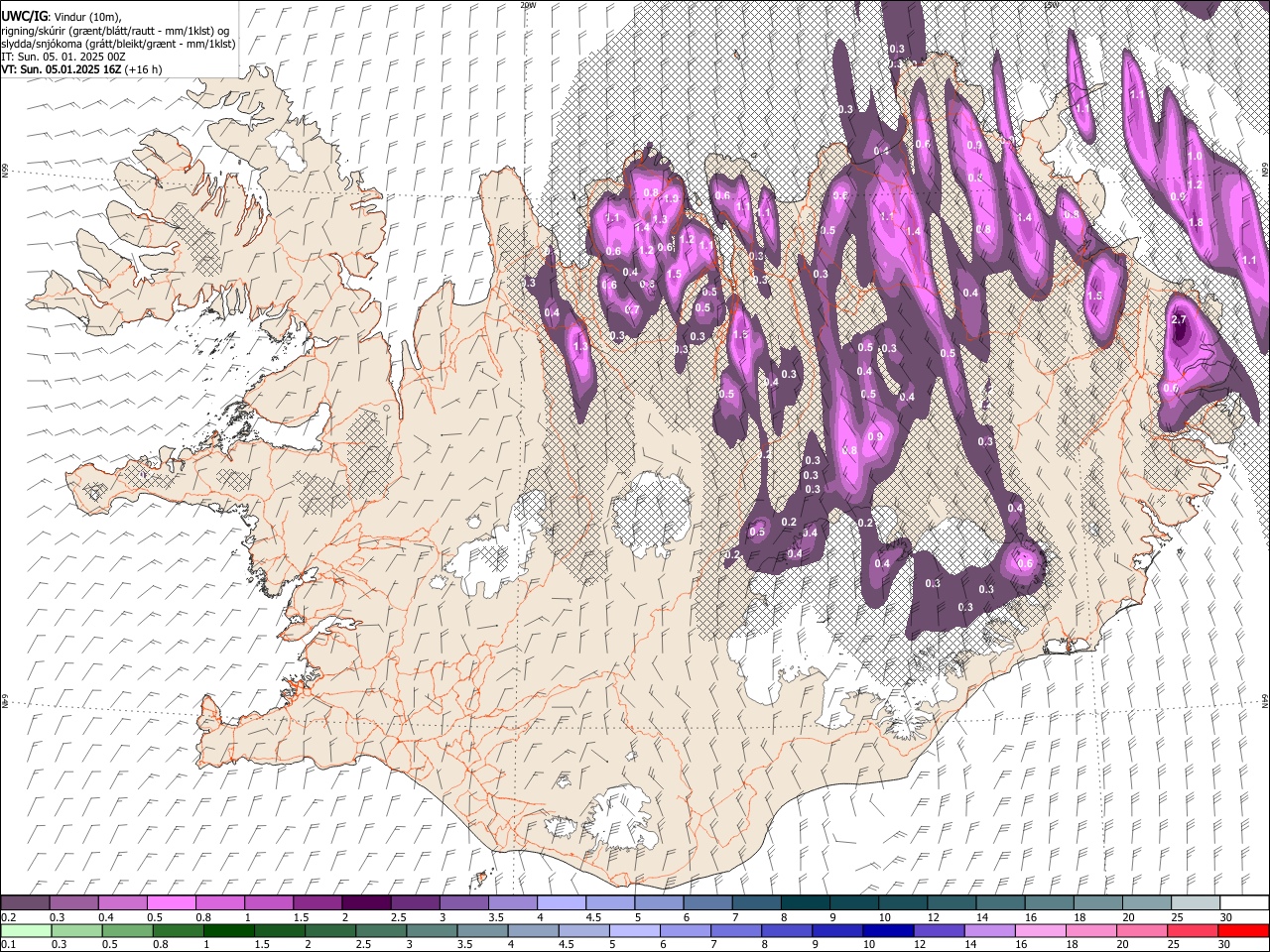Image resolution: width=1270 pixels, height=952 pixels.
Task: Click the royal blue 9 rain scale swatch
Action: (x=836, y=930)
